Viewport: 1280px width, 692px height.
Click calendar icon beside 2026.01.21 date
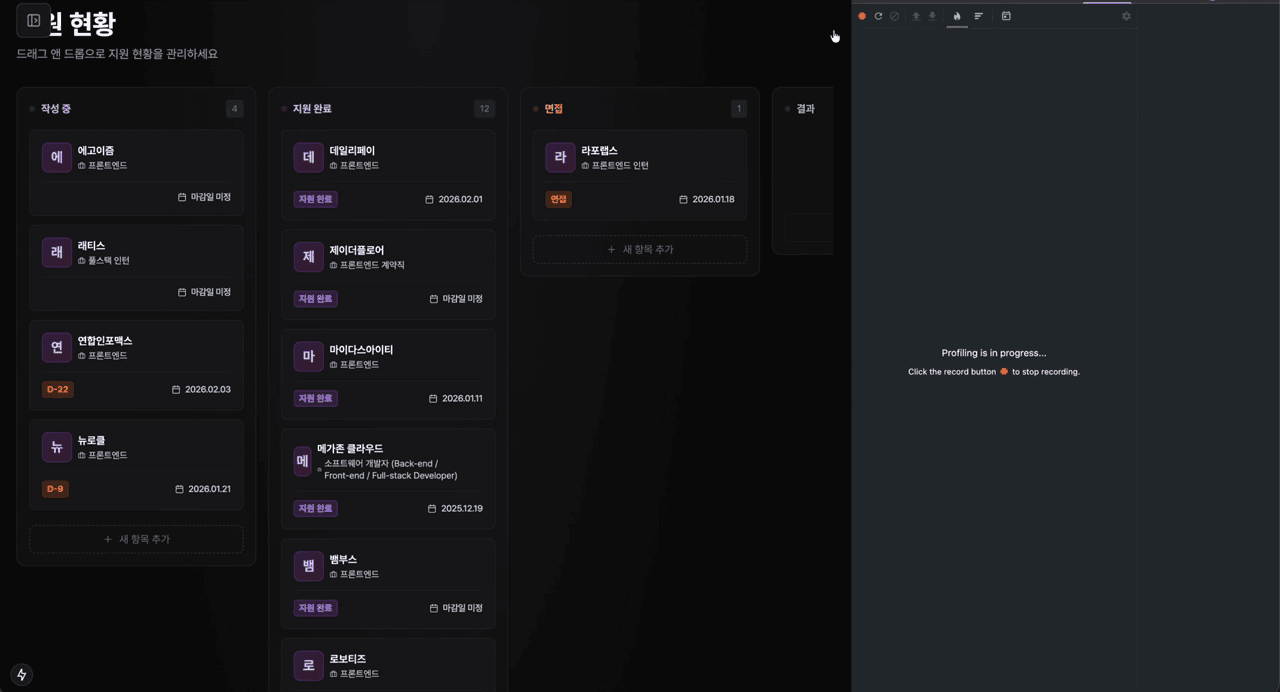point(179,489)
